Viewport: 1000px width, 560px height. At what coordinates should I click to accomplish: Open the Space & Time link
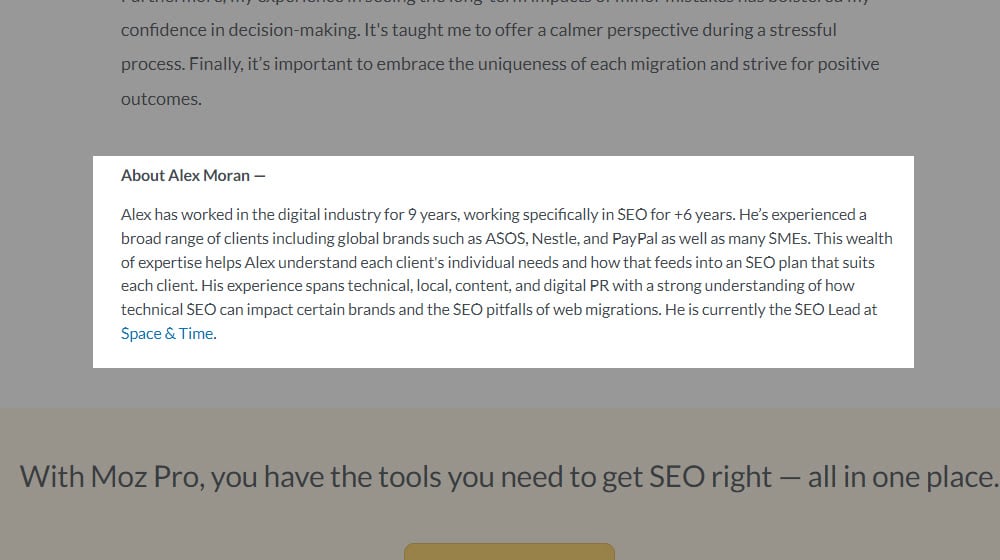[x=167, y=334]
